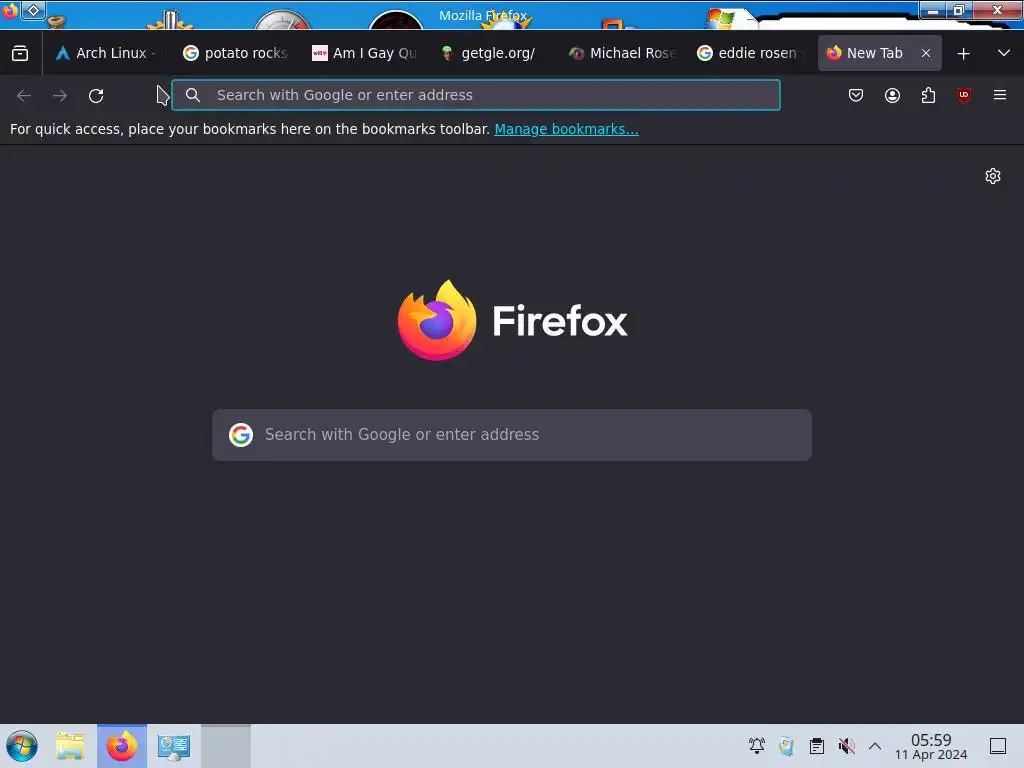Focus the address bar search field
Viewport: 1024px width, 768px height.
point(475,95)
